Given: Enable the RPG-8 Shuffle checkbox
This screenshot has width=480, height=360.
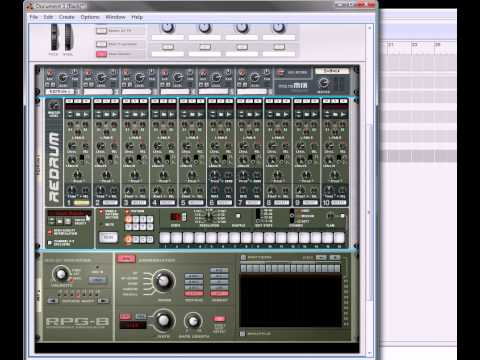Looking at the screenshot, I should click(243, 333).
